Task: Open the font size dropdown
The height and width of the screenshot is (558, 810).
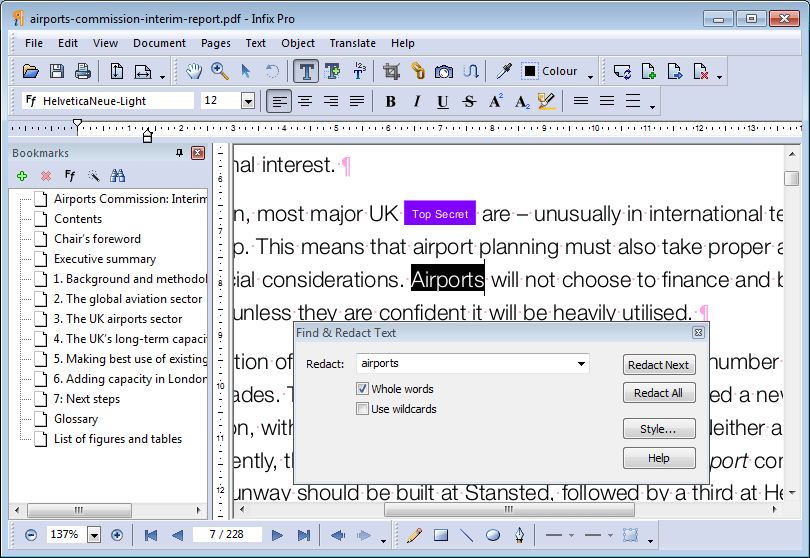Action: 248,101
